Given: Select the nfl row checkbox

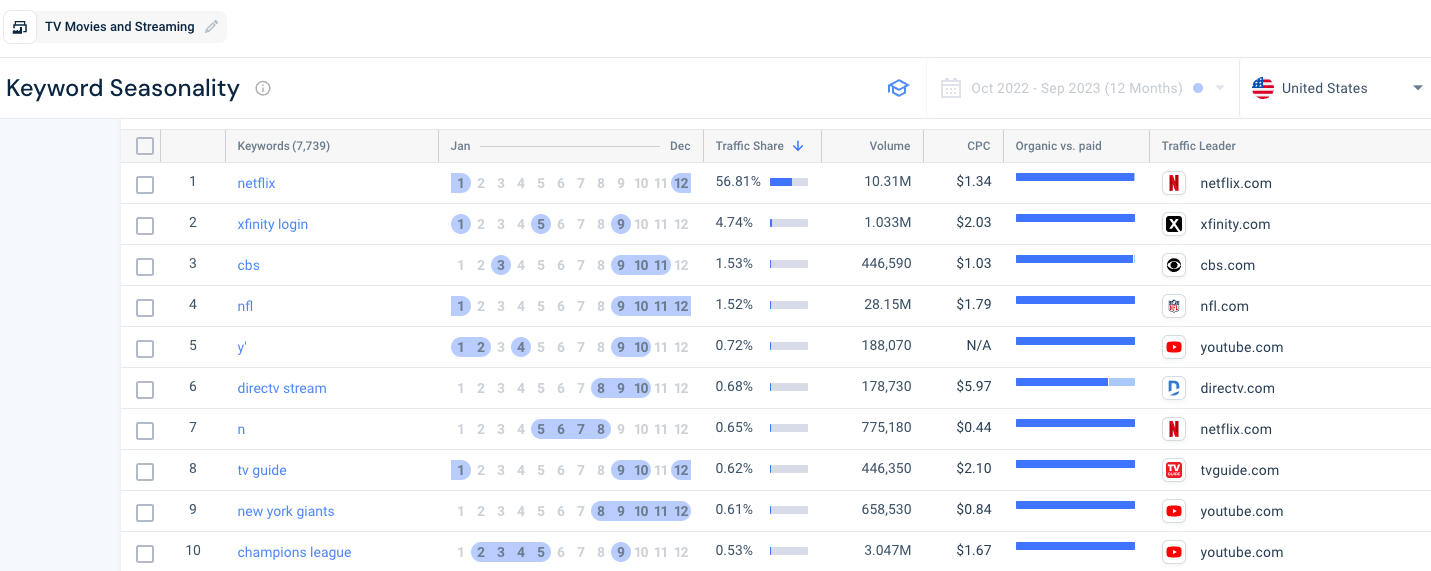Looking at the screenshot, I should [145, 308].
